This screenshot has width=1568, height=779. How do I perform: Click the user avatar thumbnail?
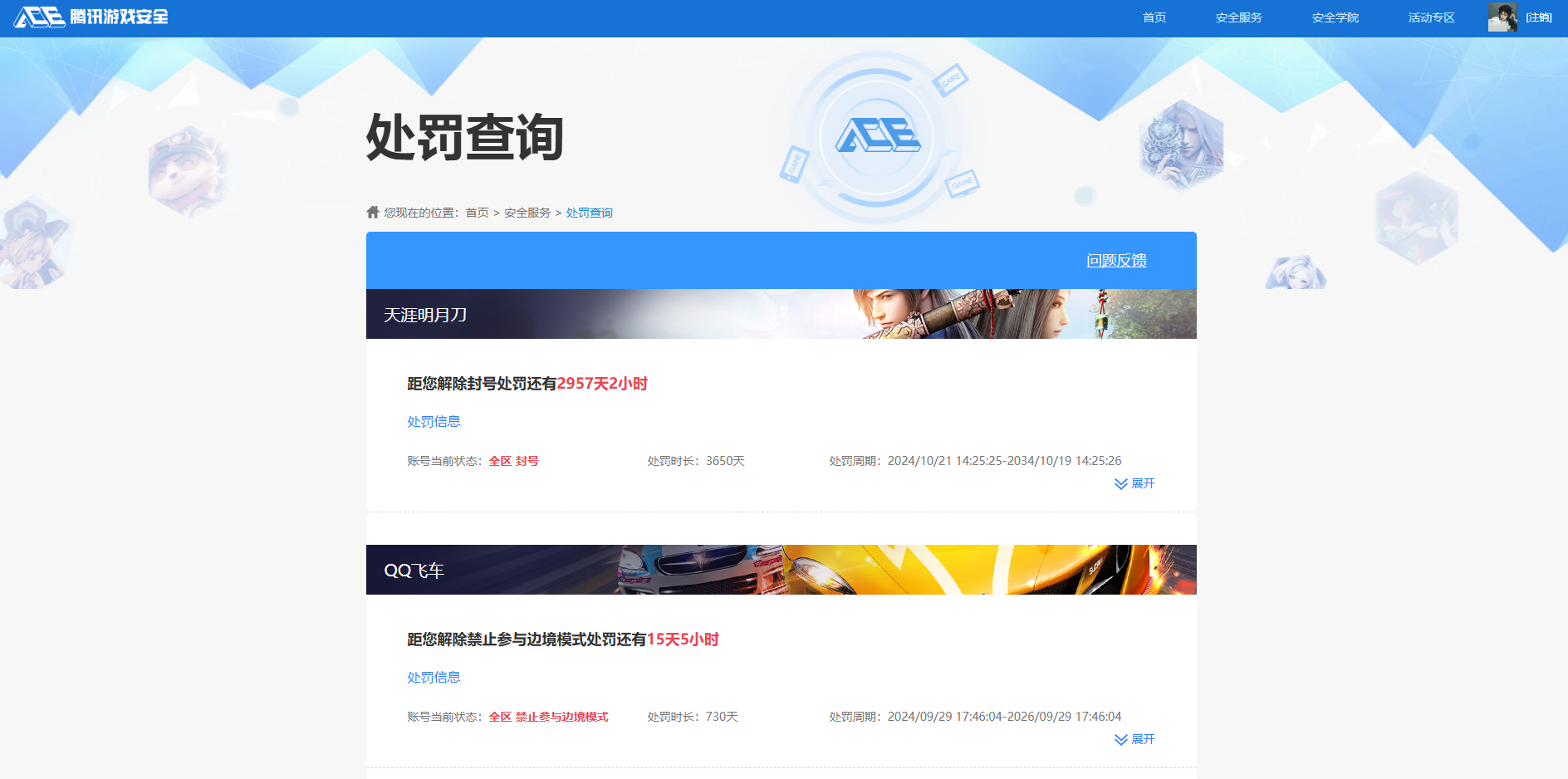pyautogui.click(x=1502, y=17)
